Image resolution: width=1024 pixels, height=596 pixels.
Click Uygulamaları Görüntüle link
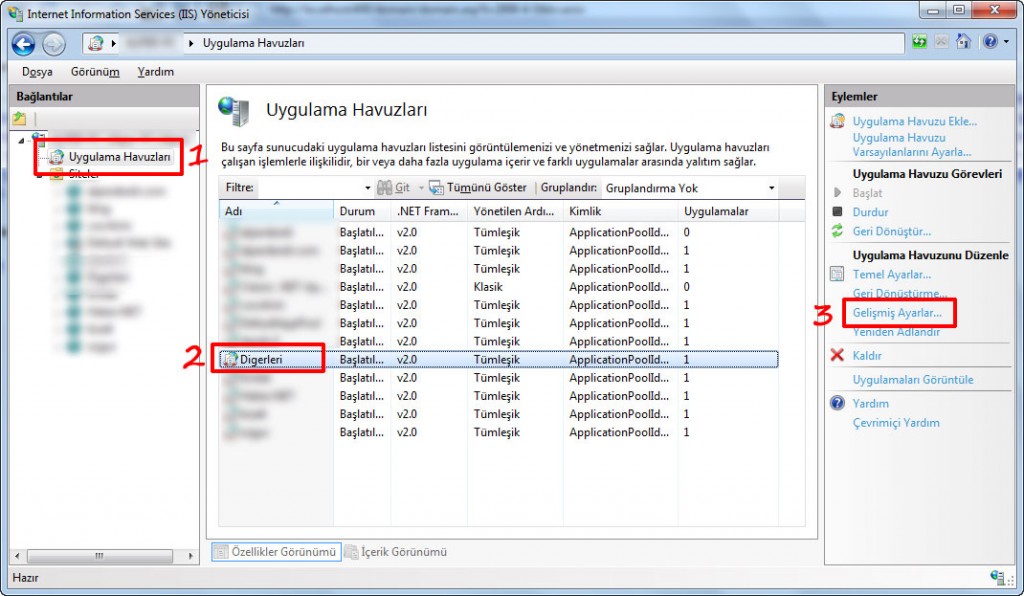click(913, 379)
